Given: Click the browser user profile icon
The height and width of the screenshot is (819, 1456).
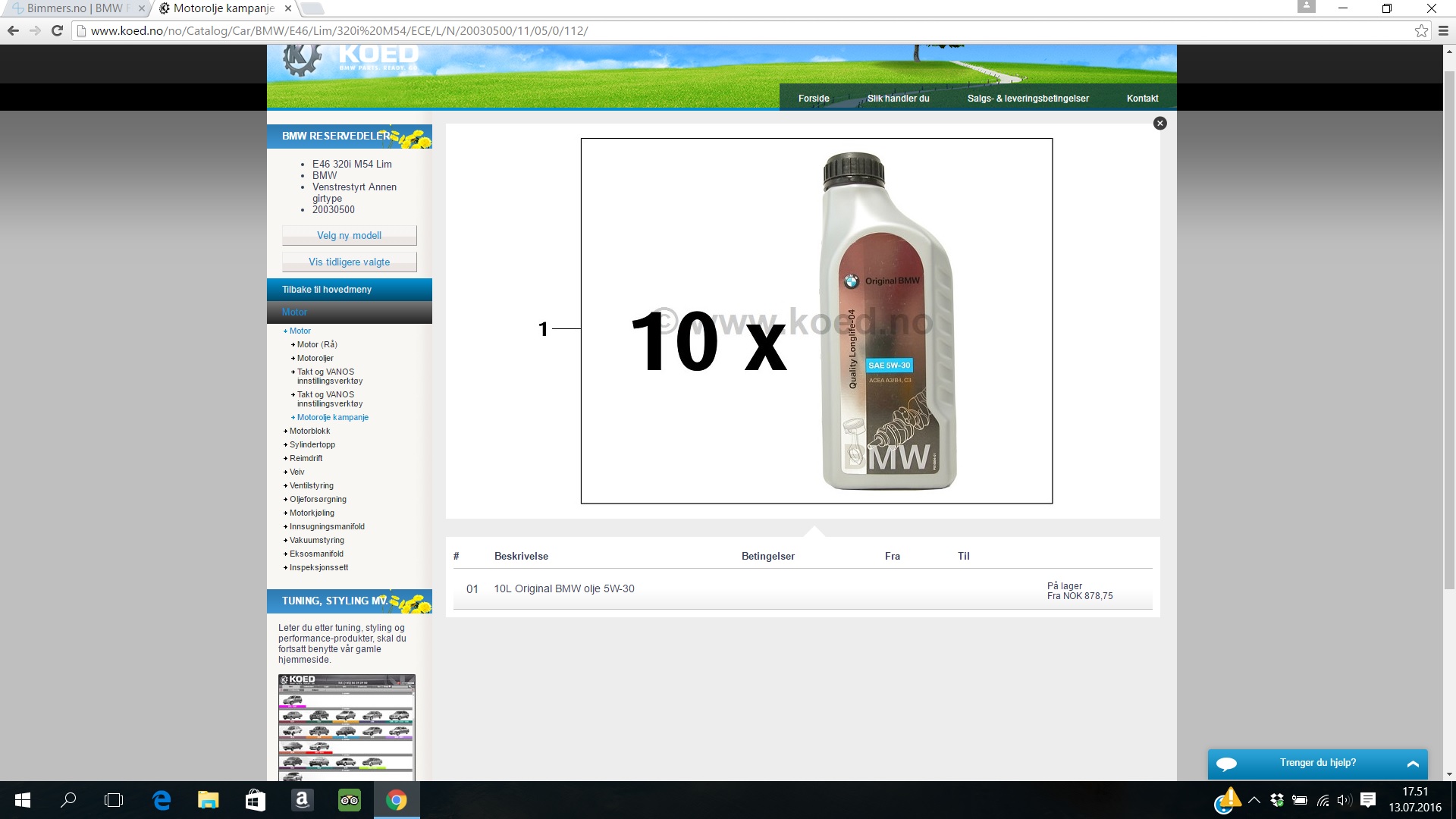Looking at the screenshot, I should 1306,7.
